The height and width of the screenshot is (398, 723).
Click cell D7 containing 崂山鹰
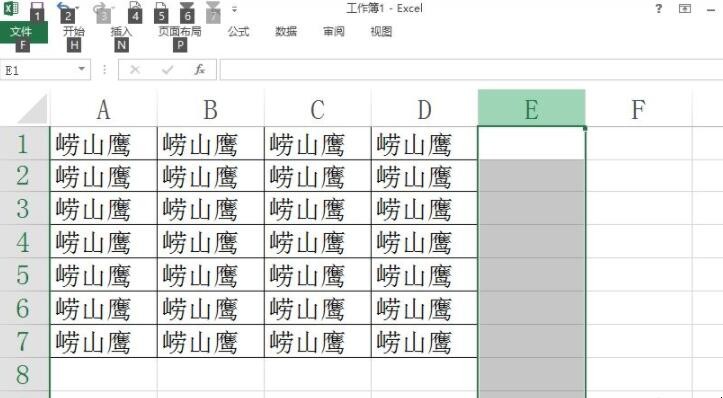425,341
